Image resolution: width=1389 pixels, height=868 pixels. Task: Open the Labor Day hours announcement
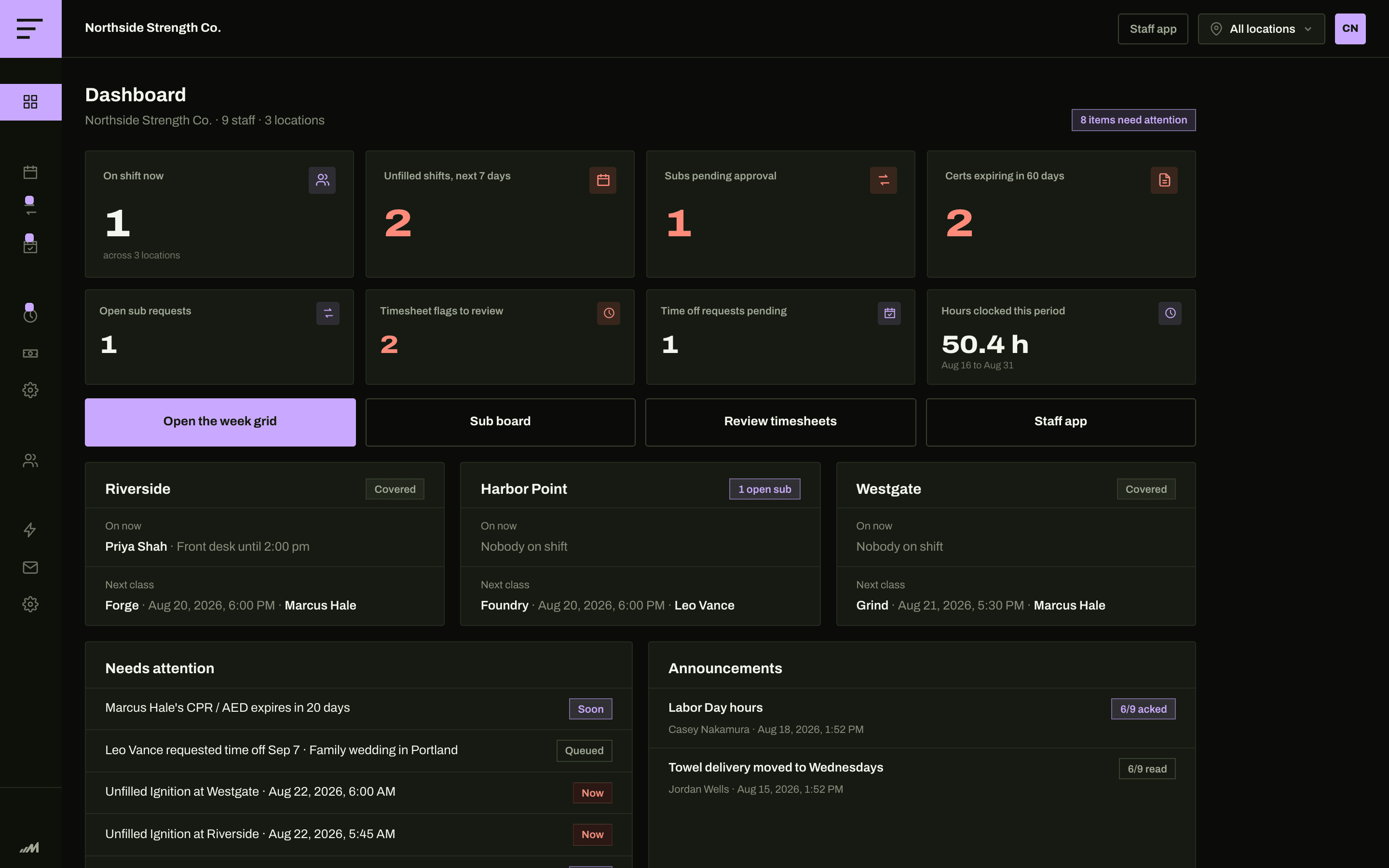pos(922,718)
